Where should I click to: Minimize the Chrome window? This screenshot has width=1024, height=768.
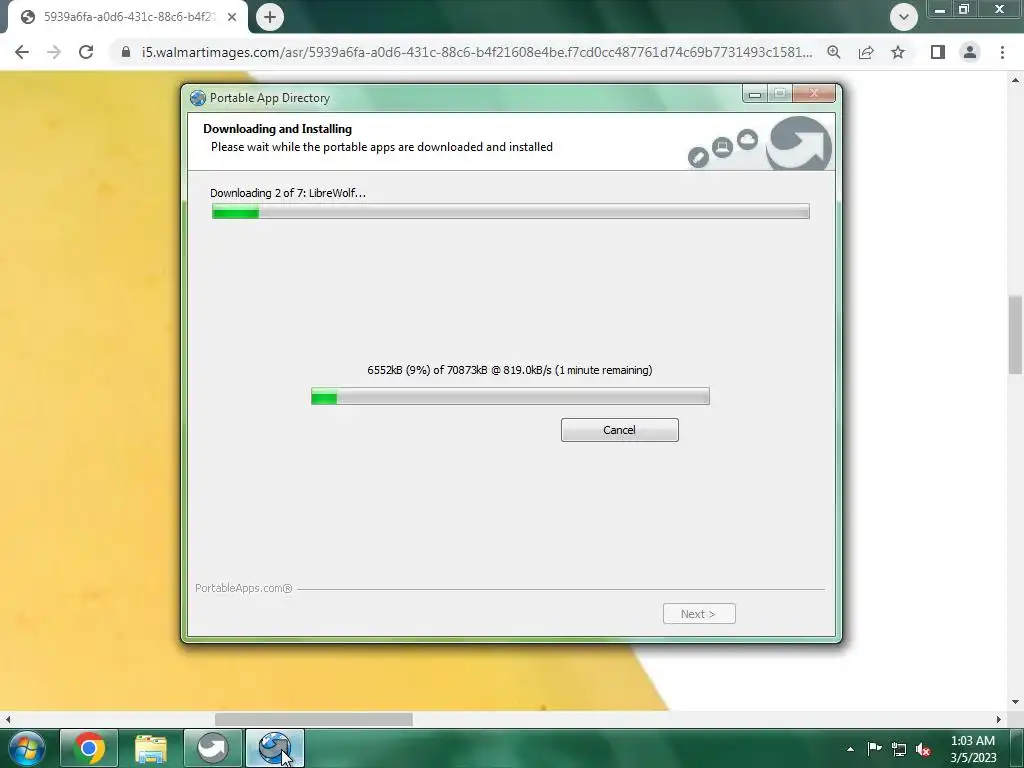[x=940, y=10]
